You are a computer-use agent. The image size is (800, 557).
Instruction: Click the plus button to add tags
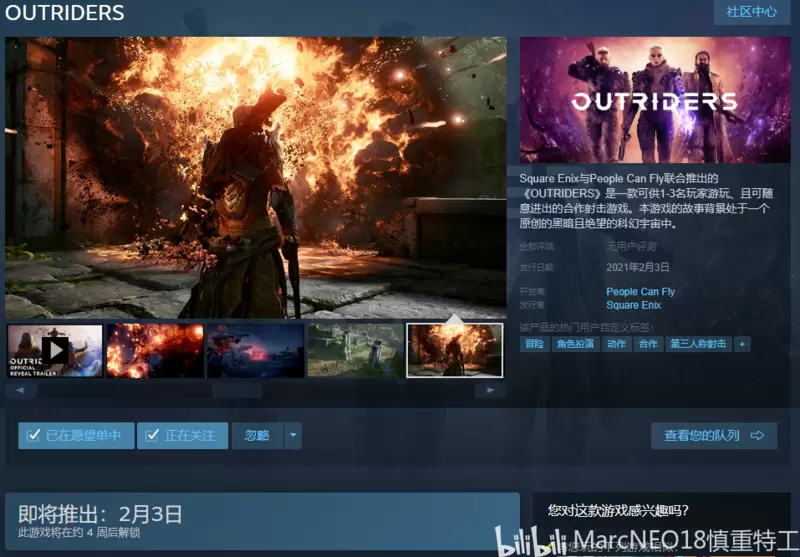pos(742,344)
